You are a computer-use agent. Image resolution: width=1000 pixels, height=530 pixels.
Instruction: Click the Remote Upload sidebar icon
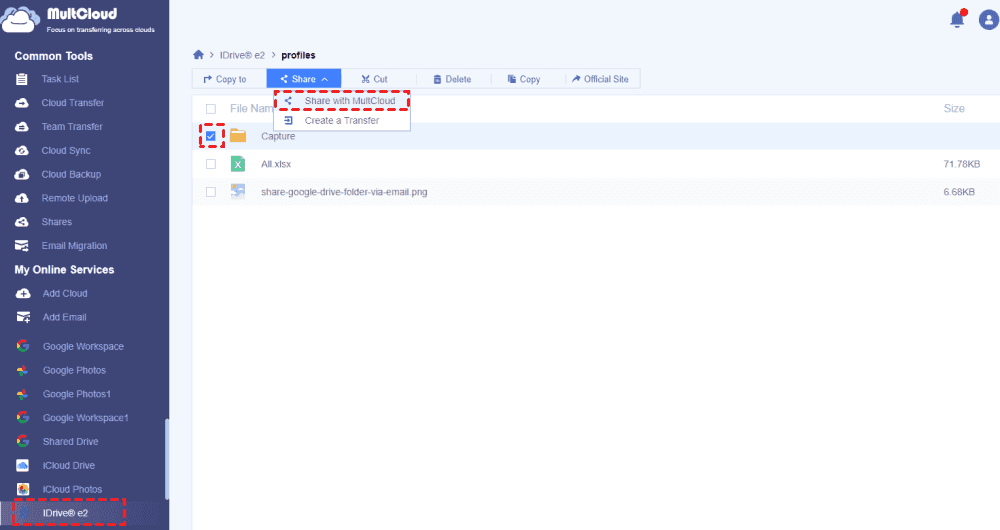(x=22, y=198)
